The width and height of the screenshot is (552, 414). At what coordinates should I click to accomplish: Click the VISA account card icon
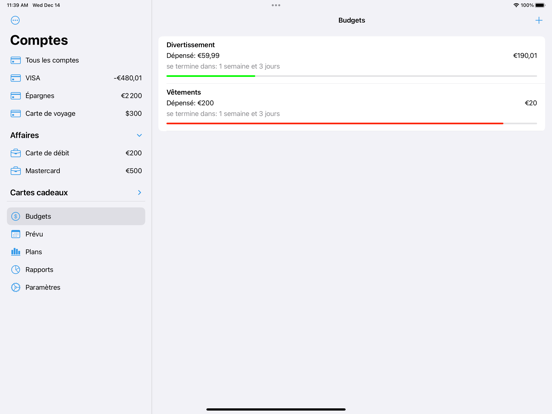pyautogui.click(x=15, y=78)
